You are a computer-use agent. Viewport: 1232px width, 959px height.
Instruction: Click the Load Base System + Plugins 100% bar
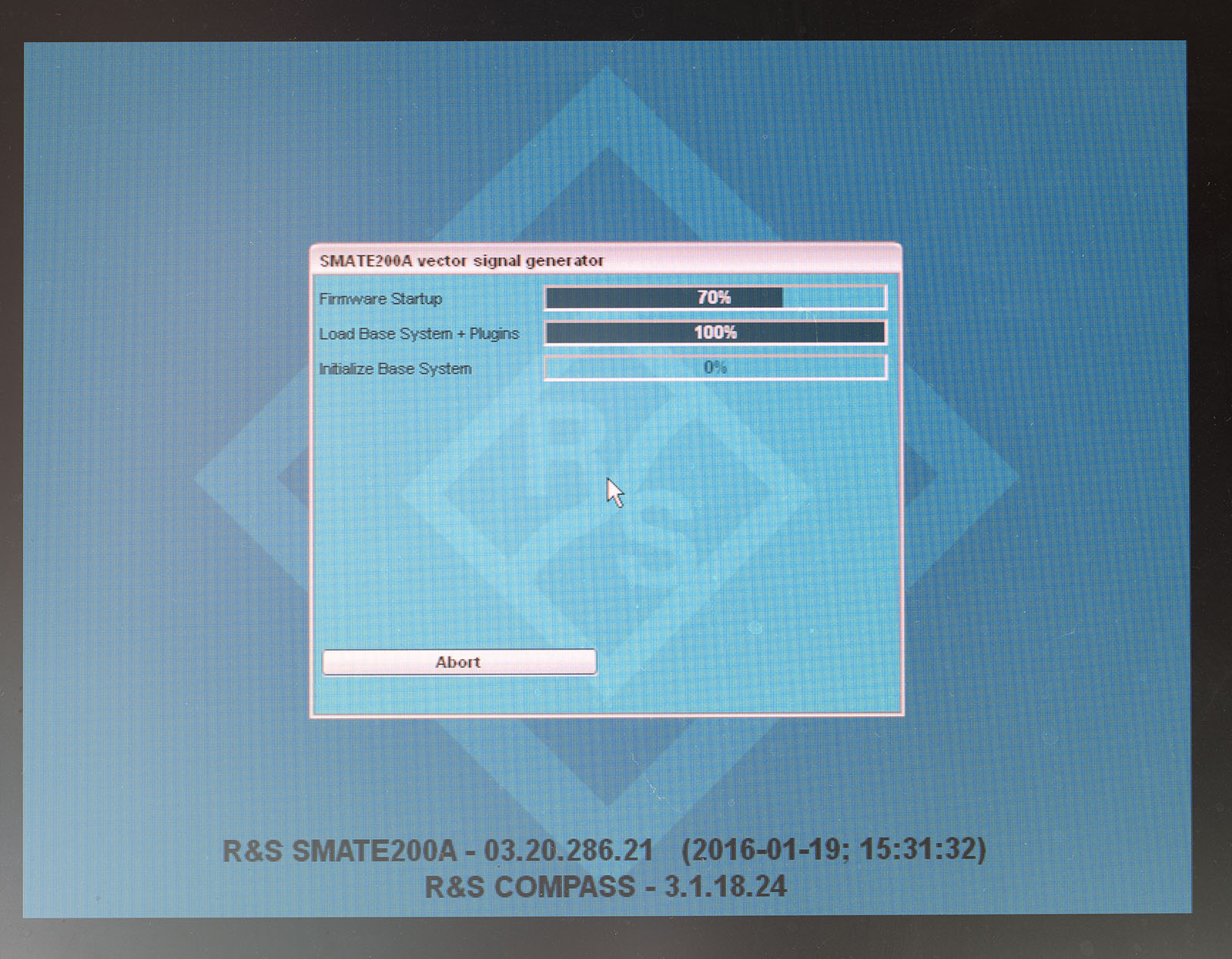[x=715, y=332]
